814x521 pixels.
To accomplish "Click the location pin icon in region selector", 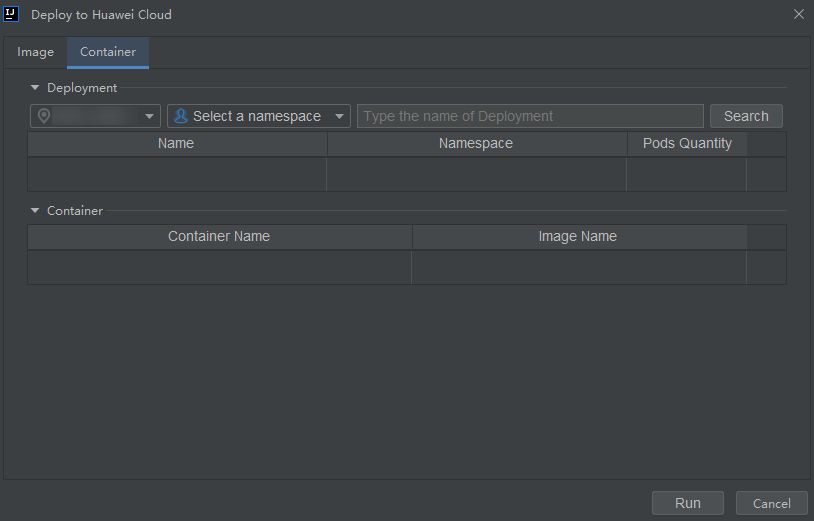I will tap(44, 116).
